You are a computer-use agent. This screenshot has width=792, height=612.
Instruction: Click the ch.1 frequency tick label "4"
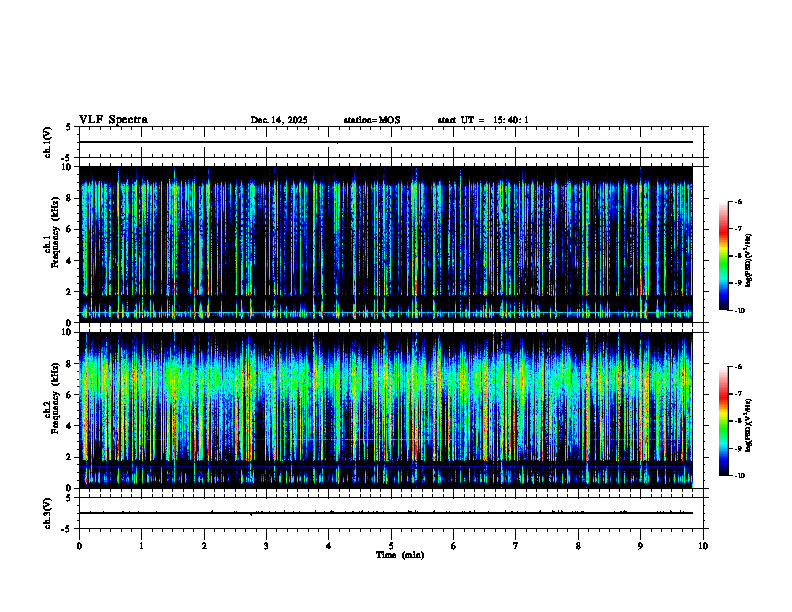point(70,261)
